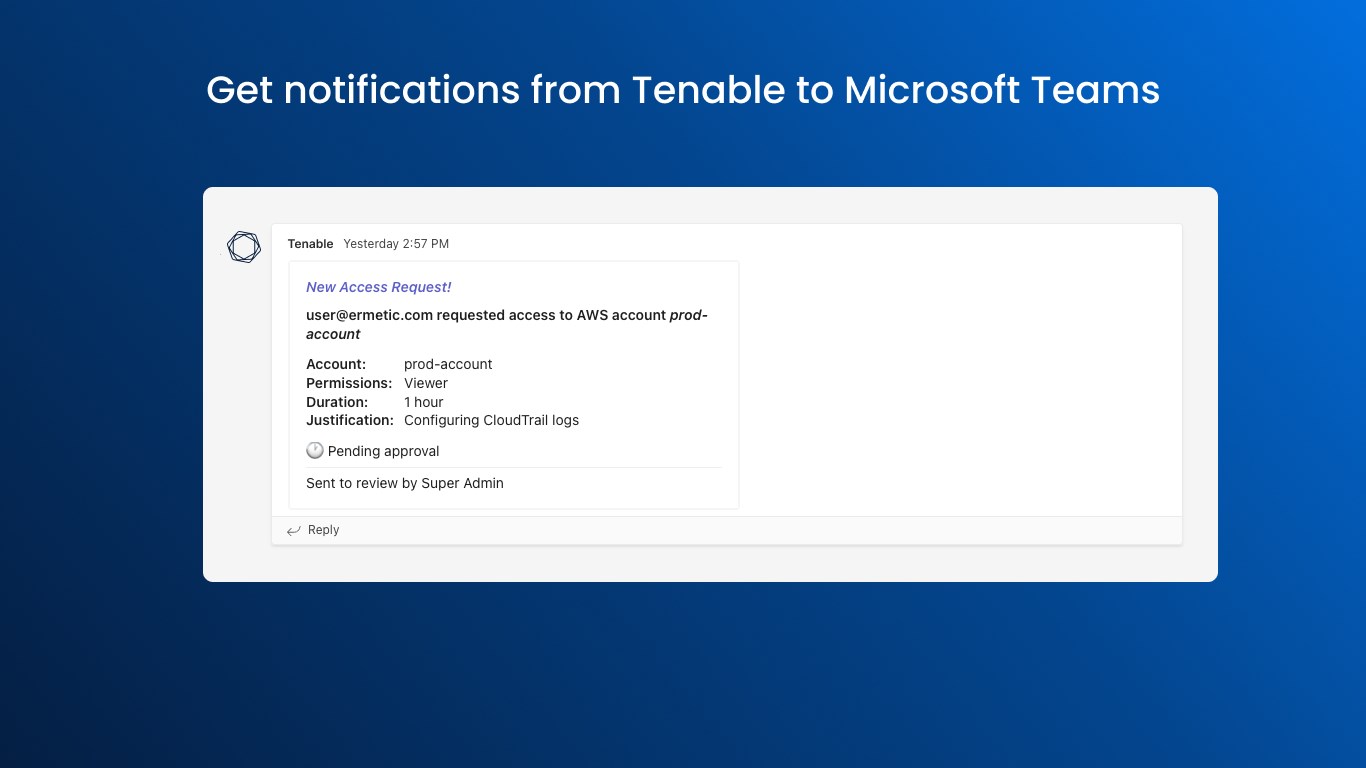The width and height of the screenshot is (1366, 768).
Task: Click the Justification: field label
Action: (350, 420)
